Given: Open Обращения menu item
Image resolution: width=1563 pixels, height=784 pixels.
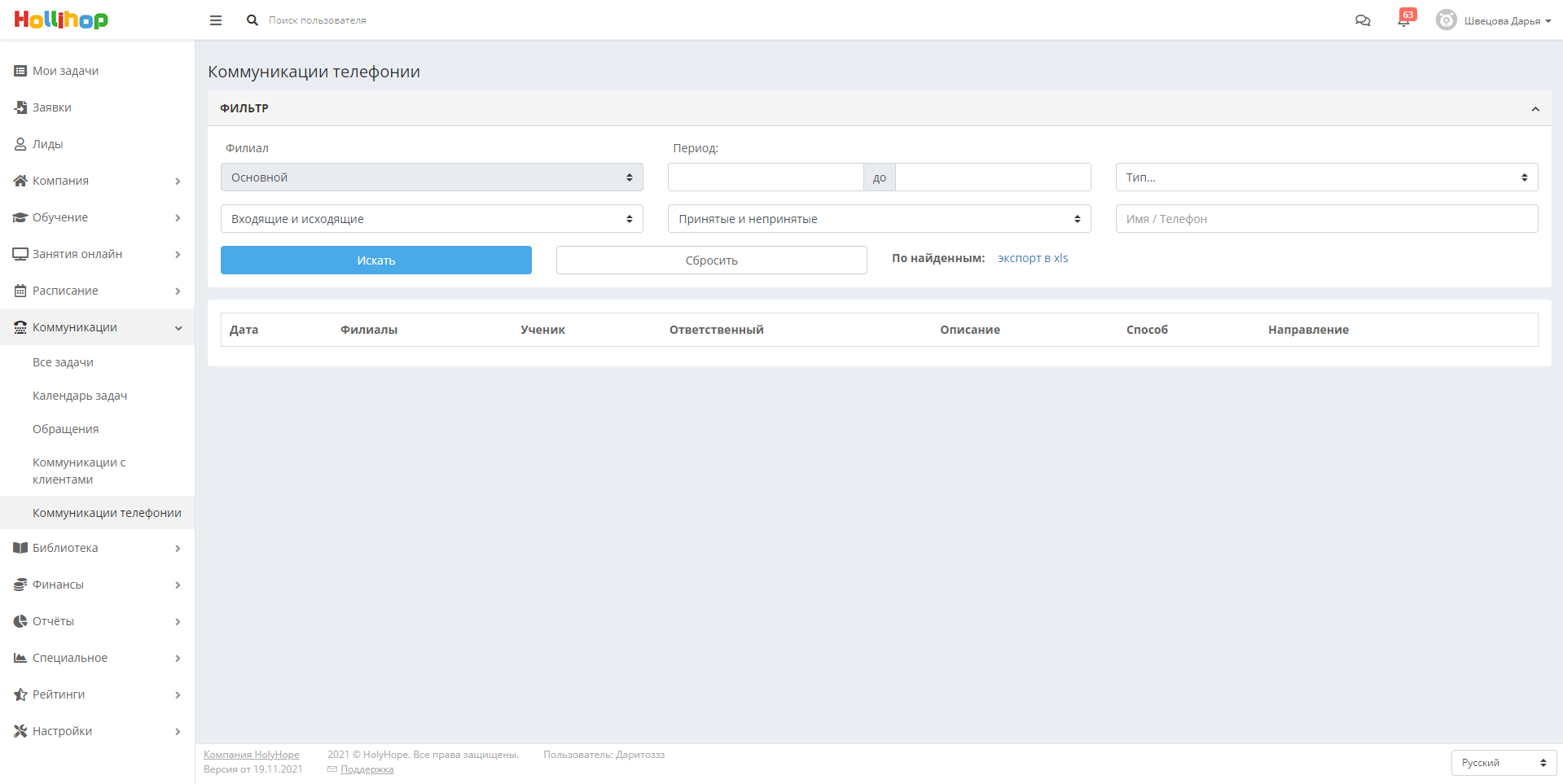Looking at the screenshot, I should click(x=97, y=429).
